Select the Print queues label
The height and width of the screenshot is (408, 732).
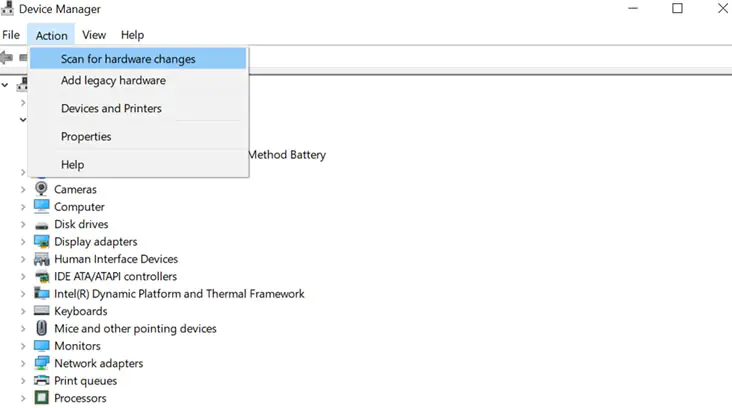(x=85, y=381)
